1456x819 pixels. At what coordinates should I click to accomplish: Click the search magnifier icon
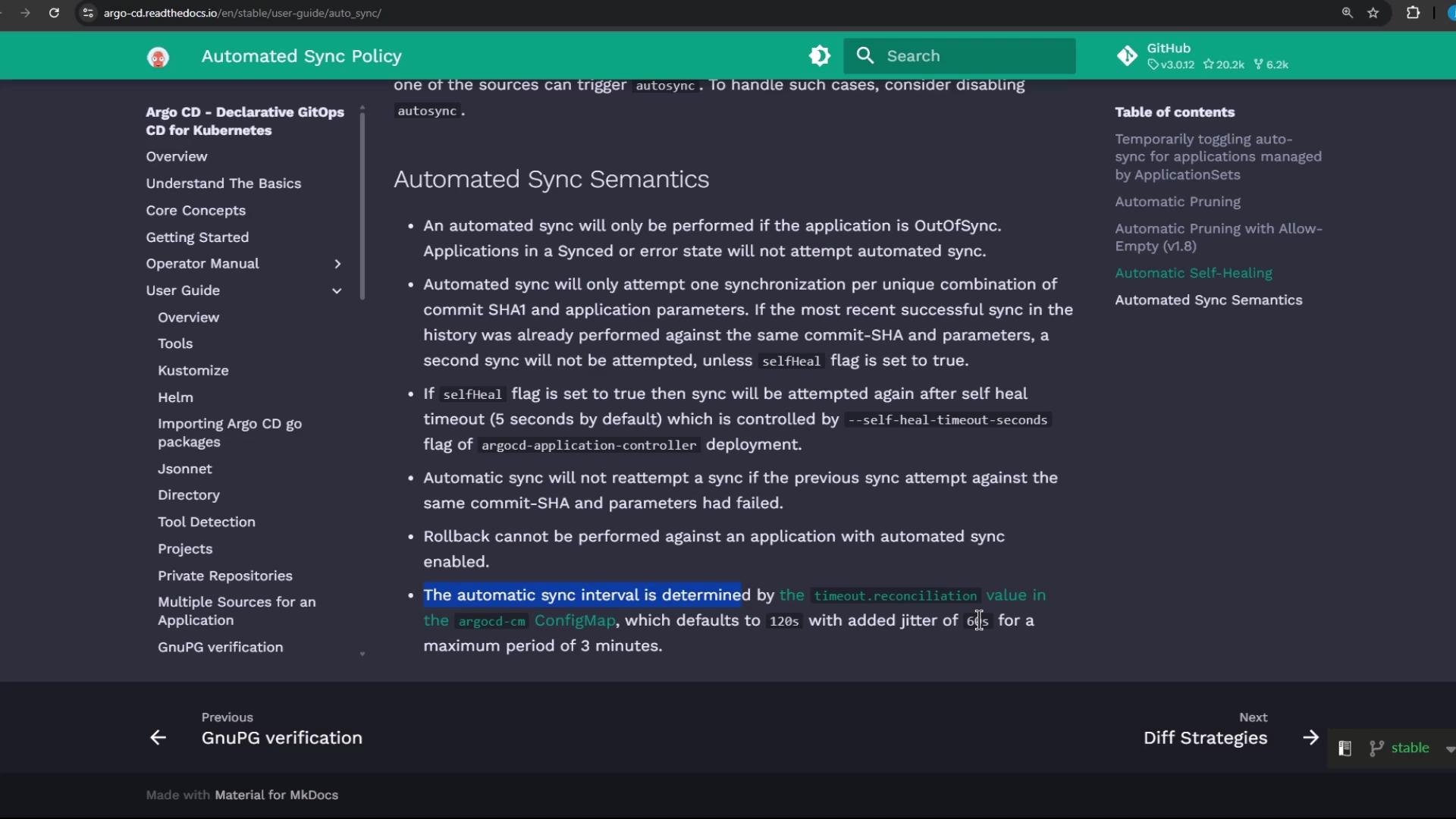[866, 56]
